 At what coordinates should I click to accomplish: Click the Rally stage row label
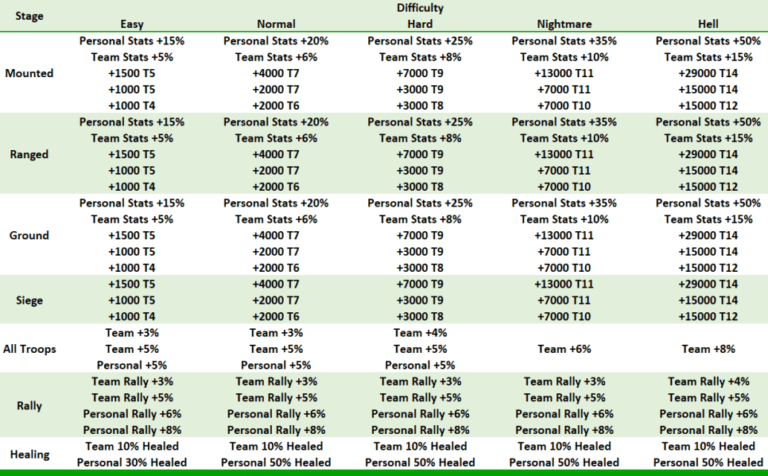[31, 405]
